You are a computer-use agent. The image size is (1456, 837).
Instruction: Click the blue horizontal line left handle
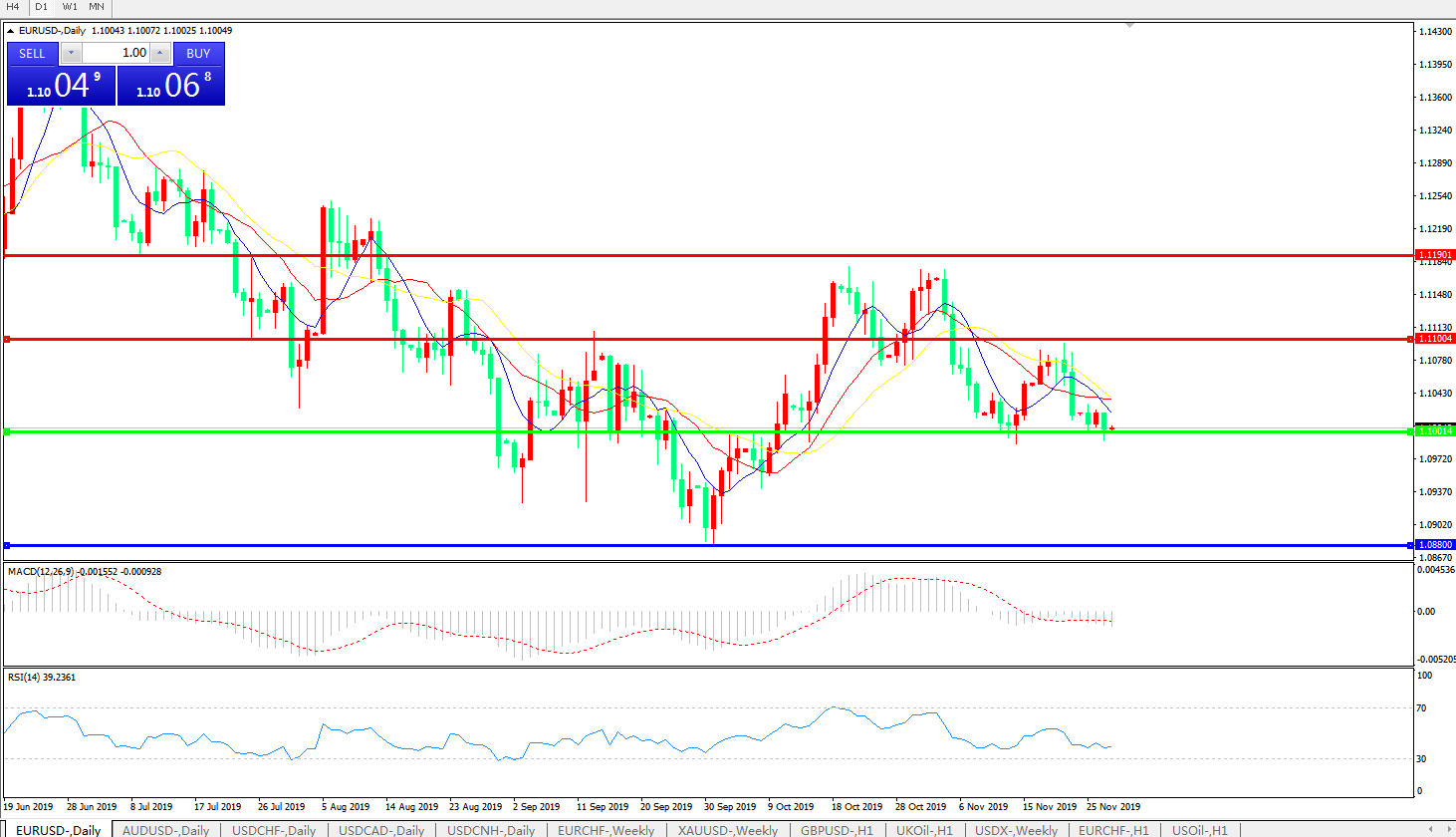(7, 545)
